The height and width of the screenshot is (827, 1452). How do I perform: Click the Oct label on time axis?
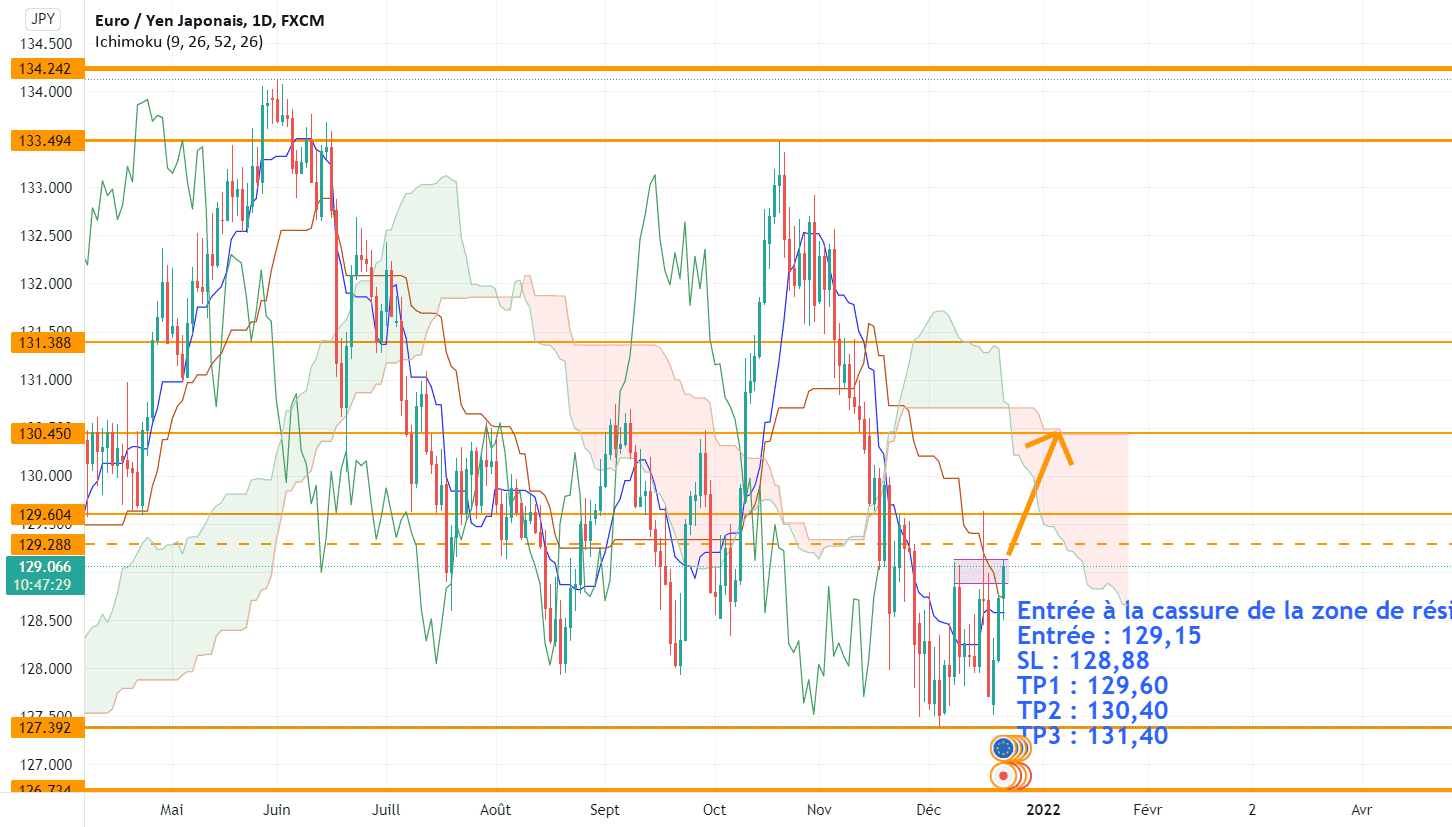coord(714,809)
